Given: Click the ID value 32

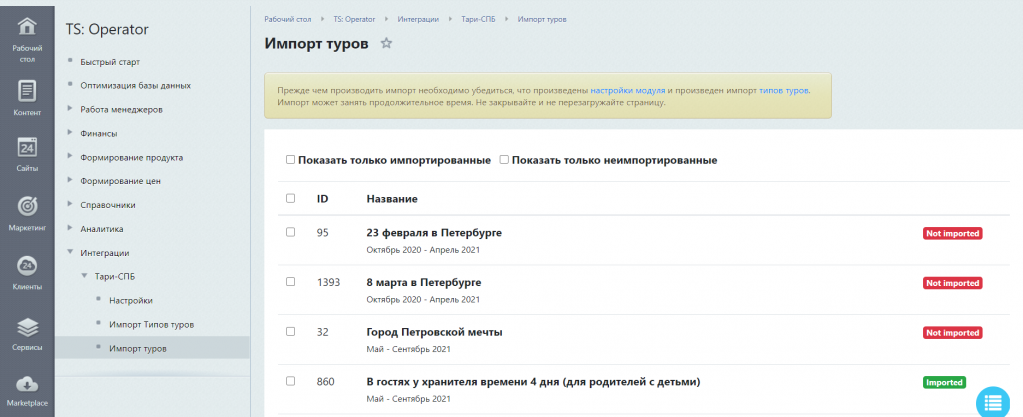Looking at the screenshot, I should pos(322,332).
